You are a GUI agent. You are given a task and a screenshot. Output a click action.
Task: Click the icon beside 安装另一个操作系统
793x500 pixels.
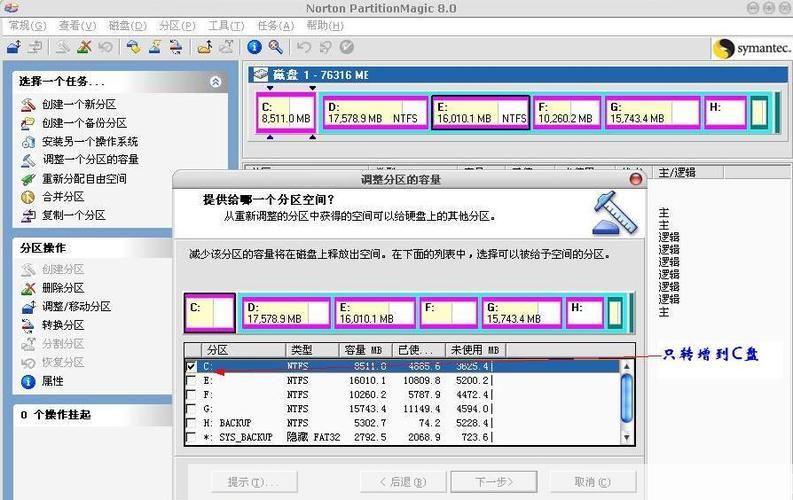pyautogui.click(x=28, y=142)
